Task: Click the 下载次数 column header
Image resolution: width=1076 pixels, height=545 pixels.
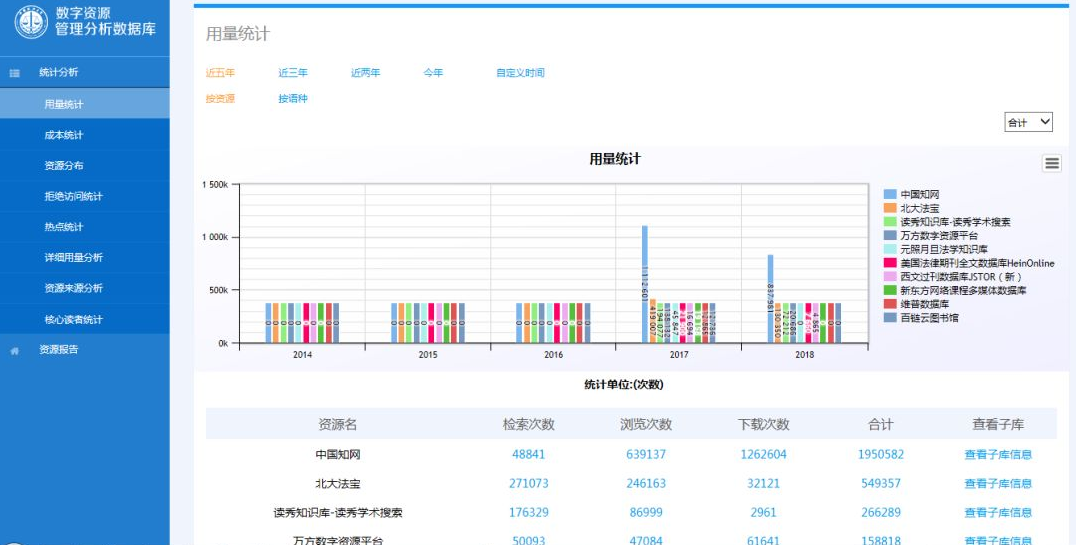Action: click(x=764, y=424)
